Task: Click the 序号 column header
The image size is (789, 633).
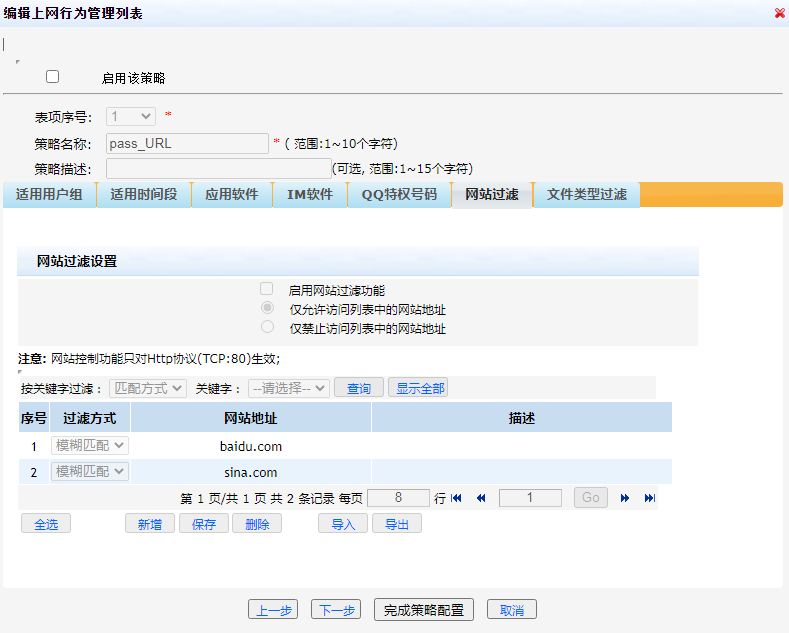Action: coord(34,418)
